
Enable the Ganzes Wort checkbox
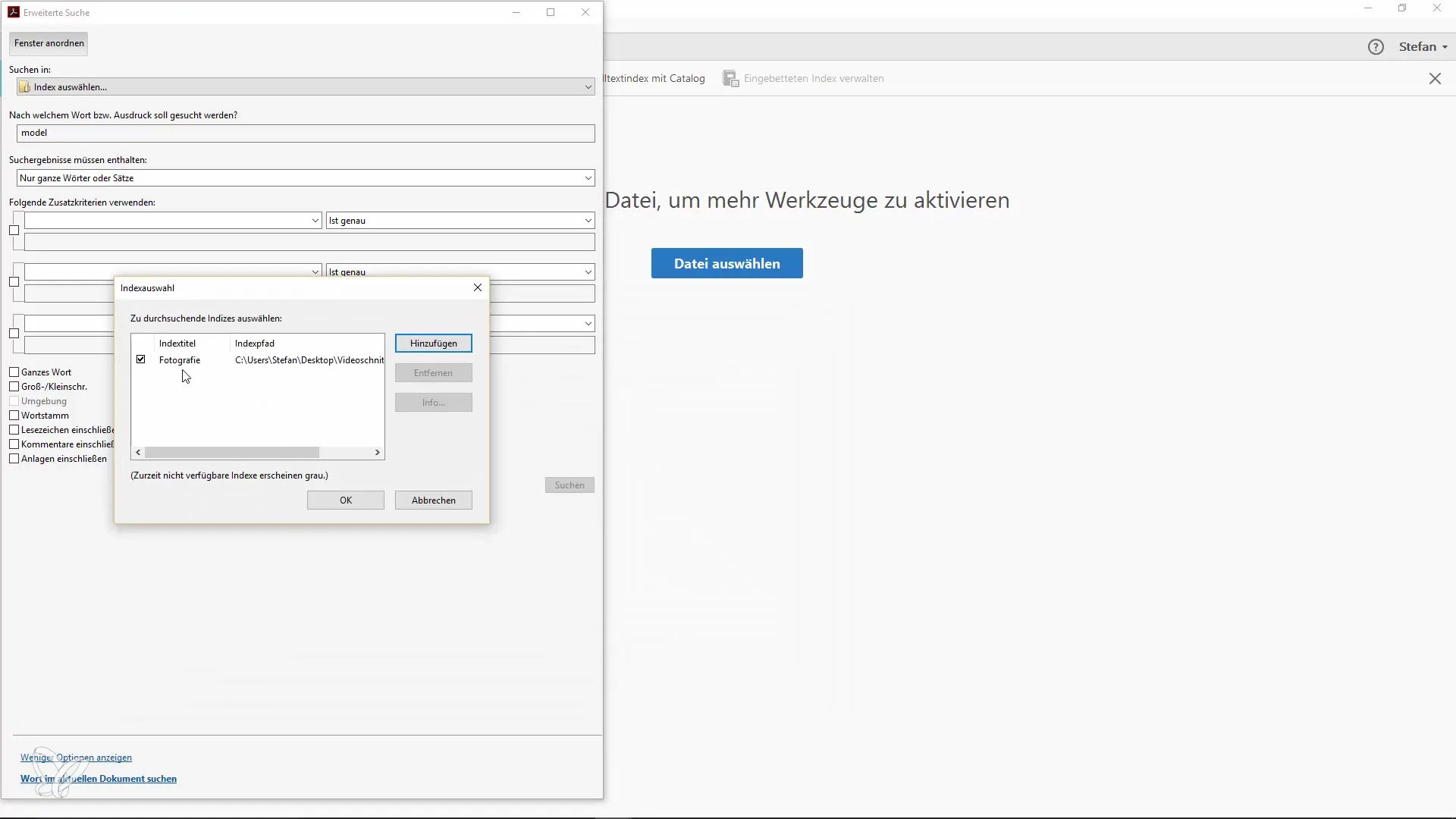pos(14,372)
